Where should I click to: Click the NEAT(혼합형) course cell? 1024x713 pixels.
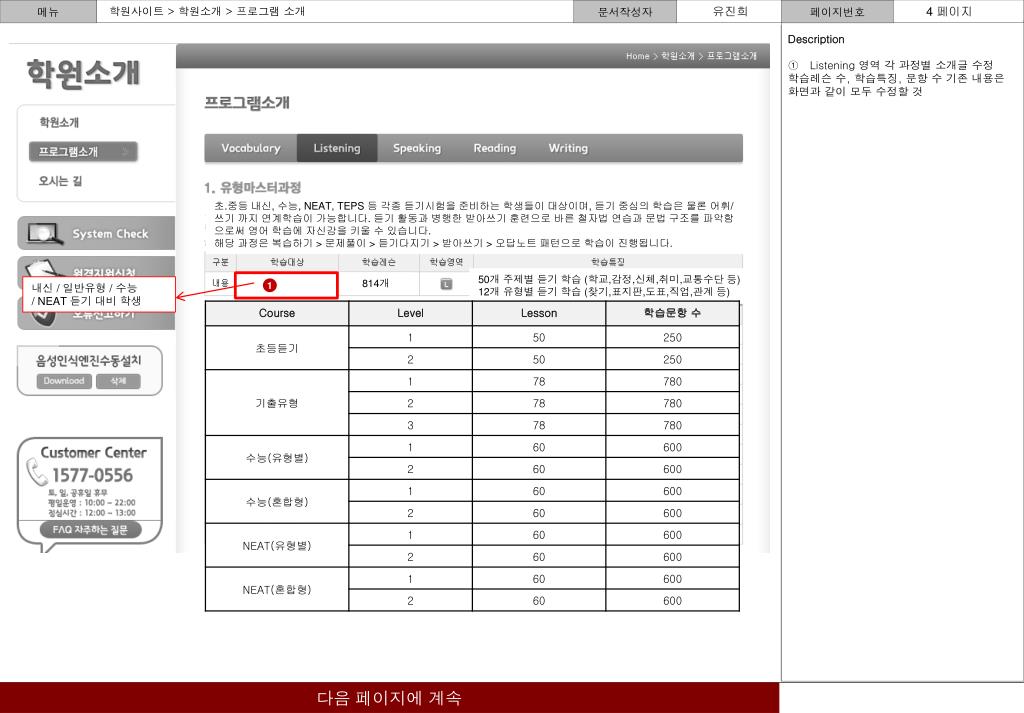pyautogui.click(x=277, y=589)
